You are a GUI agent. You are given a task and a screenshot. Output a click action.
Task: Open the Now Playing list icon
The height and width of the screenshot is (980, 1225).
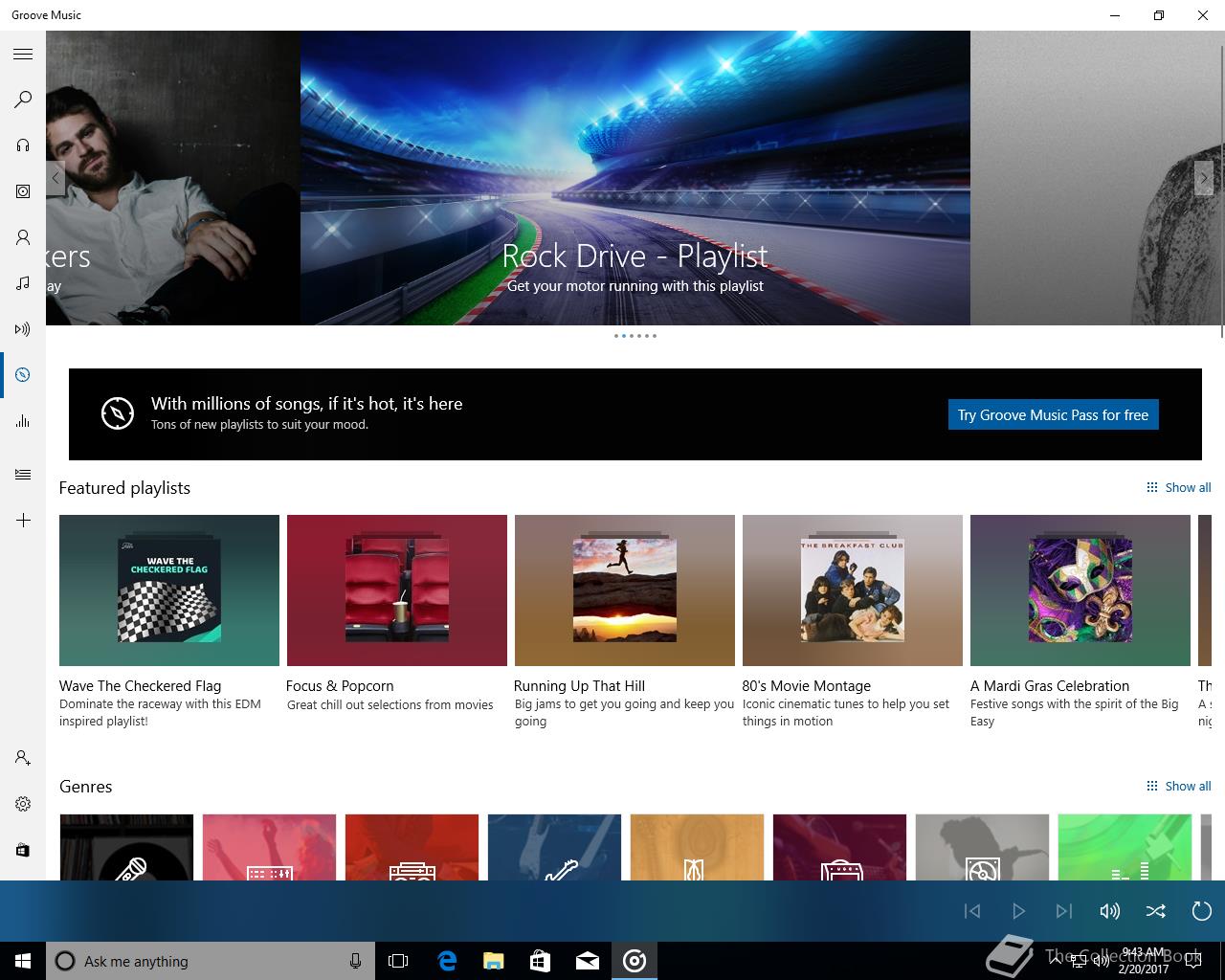pos(23,475)
